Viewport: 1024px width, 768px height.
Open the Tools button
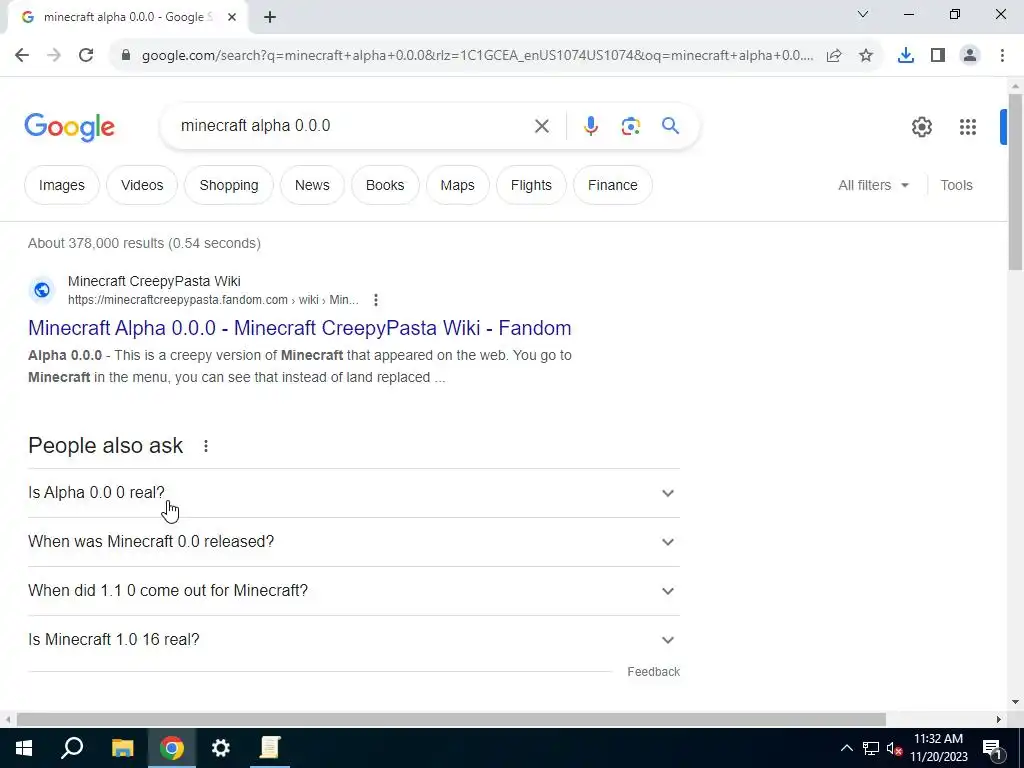click(956, 185)
